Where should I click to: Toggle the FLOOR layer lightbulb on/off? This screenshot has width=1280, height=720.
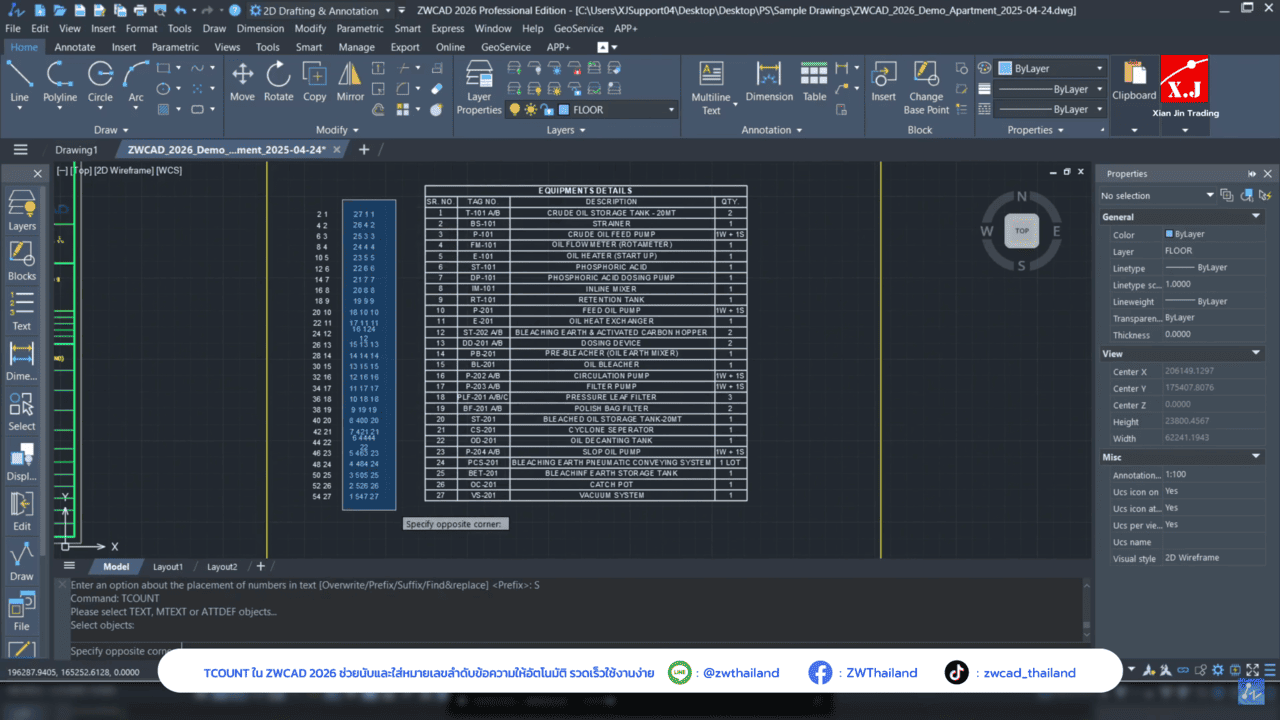[515, 110]
